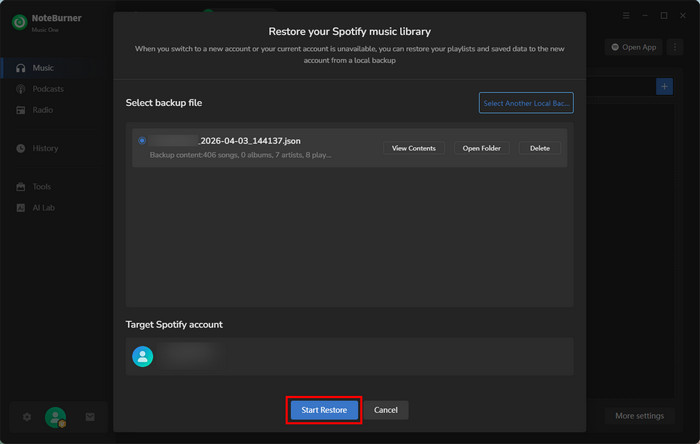Click Select Another Local Backup button

526,103
